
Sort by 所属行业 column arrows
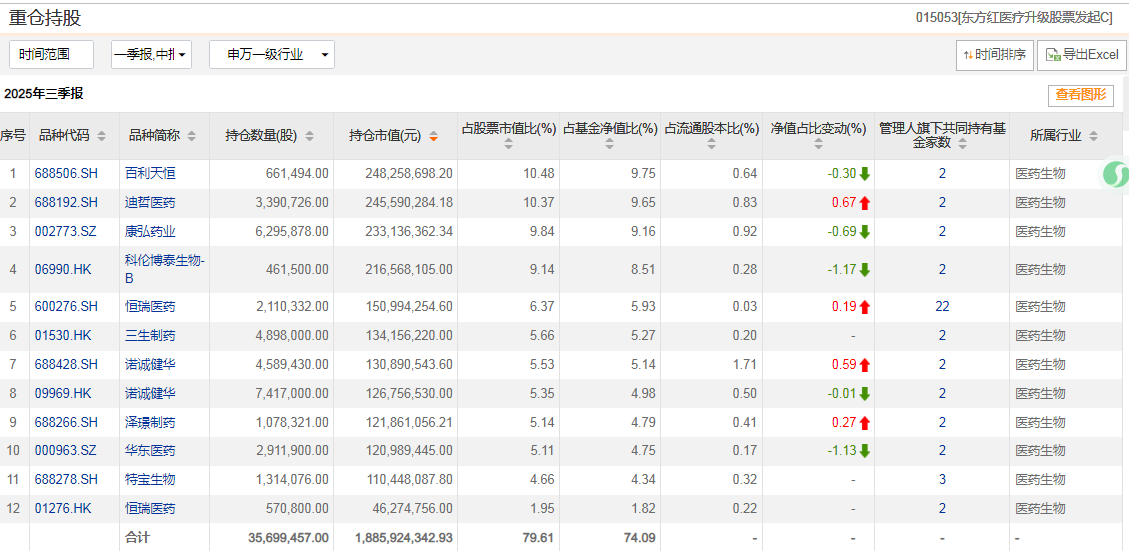[x=1094, y=136]
